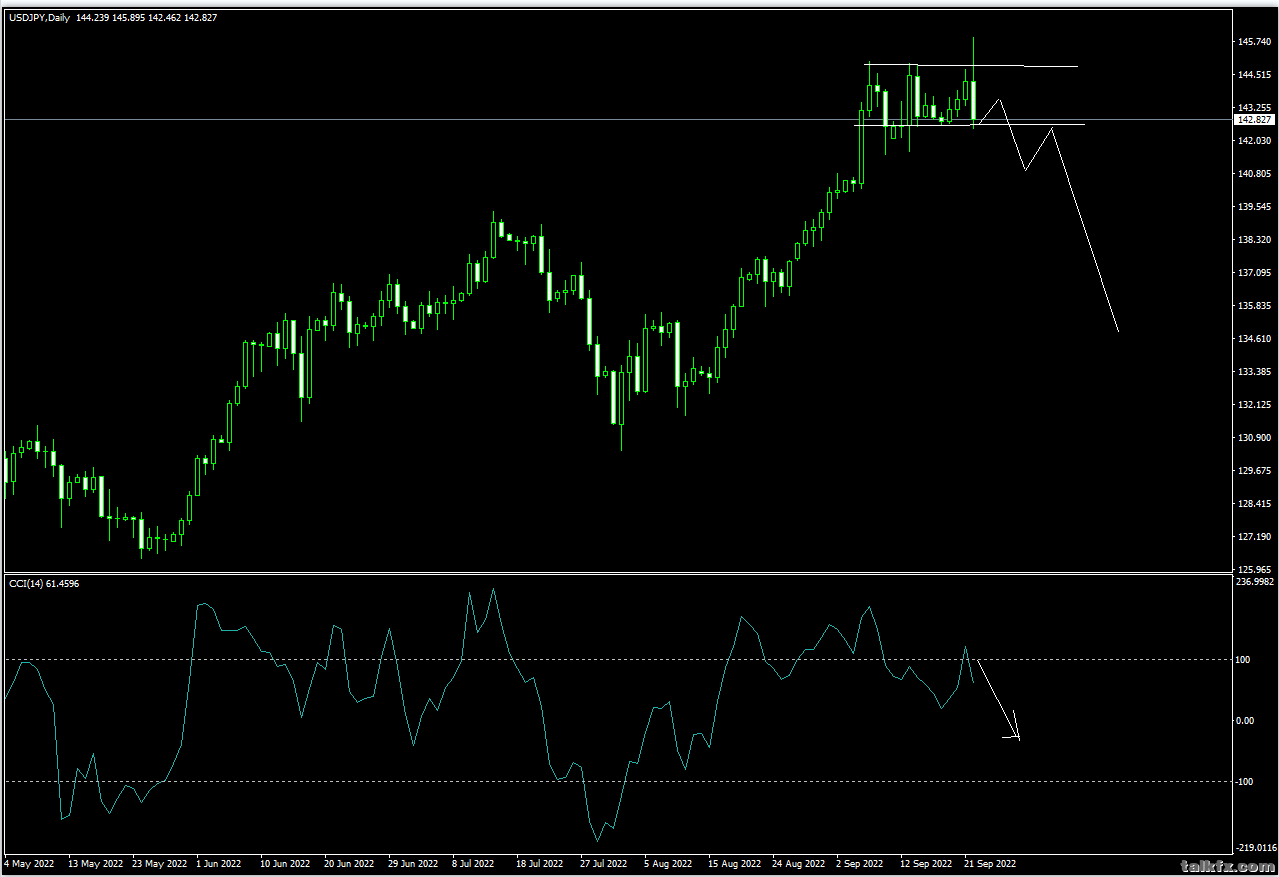1279x877 pixels.
Task: Click the CCI -100 level label
Action: [1247, 782]
